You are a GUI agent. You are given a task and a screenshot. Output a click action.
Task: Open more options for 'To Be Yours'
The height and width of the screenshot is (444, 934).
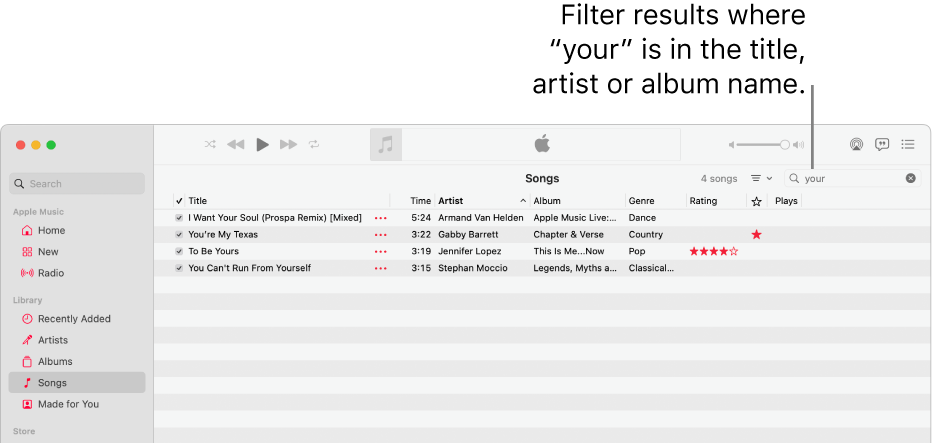380,252
